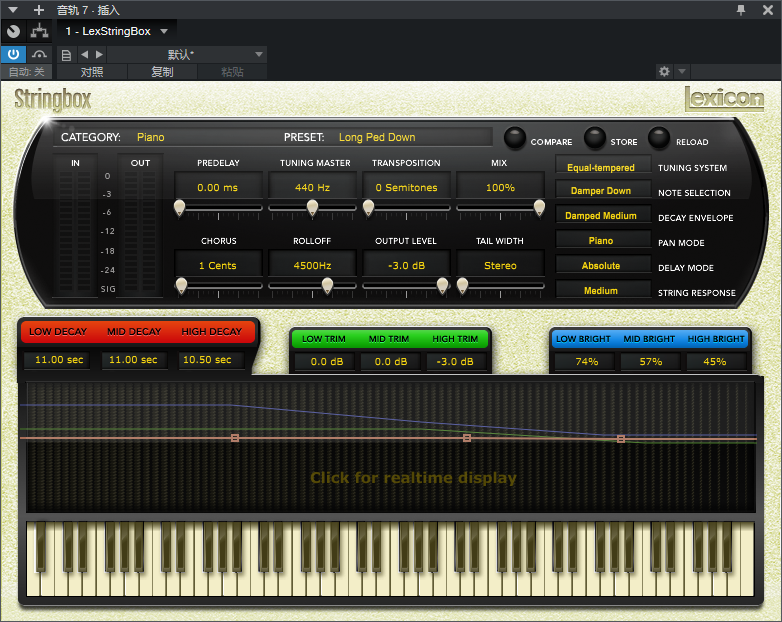Screen dimensions: 782x622
Task: Click the 0.00 ms predelay value
Action: (217, 188)
